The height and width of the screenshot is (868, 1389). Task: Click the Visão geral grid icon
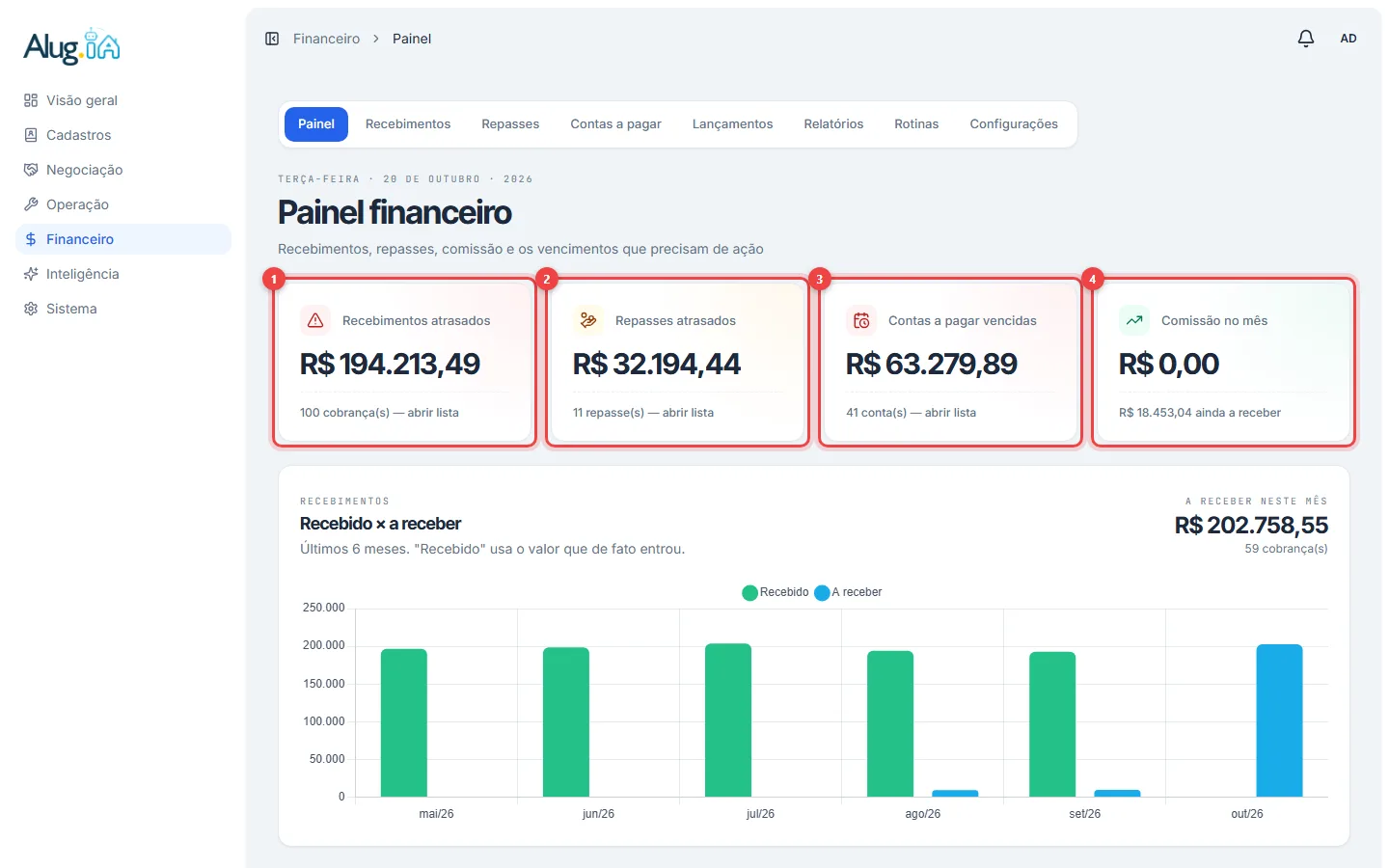click(31, 100)
